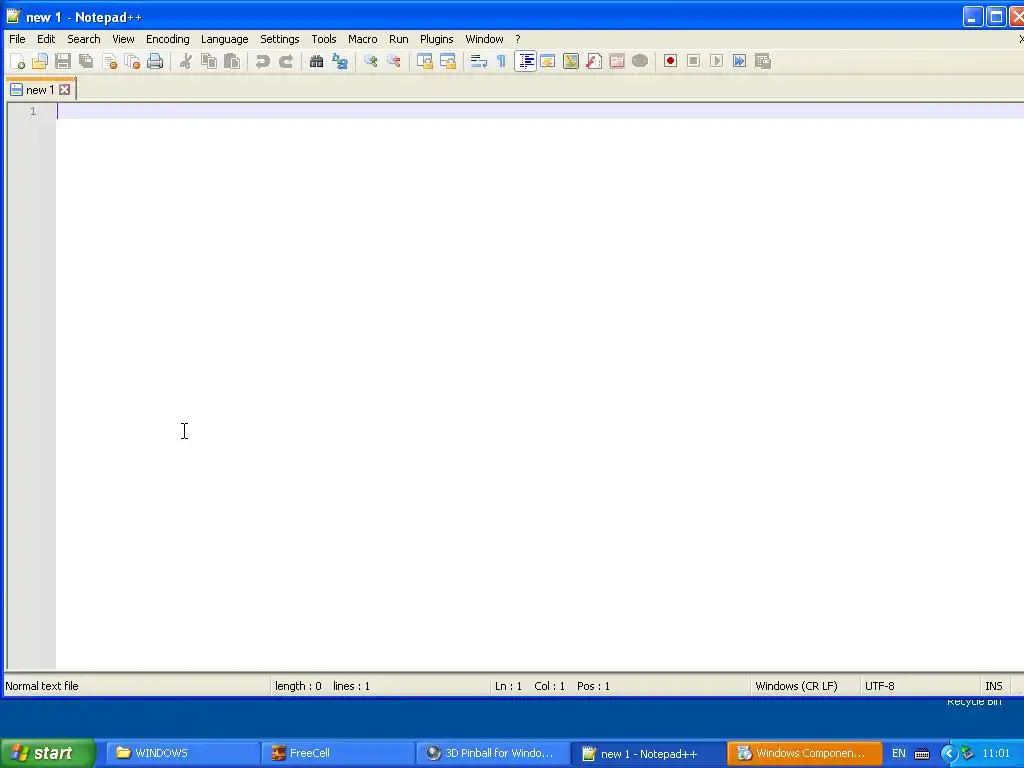This screenshot has height=768, width=1024.
Task: Click the Save All icon
Action: click(86, 61)
